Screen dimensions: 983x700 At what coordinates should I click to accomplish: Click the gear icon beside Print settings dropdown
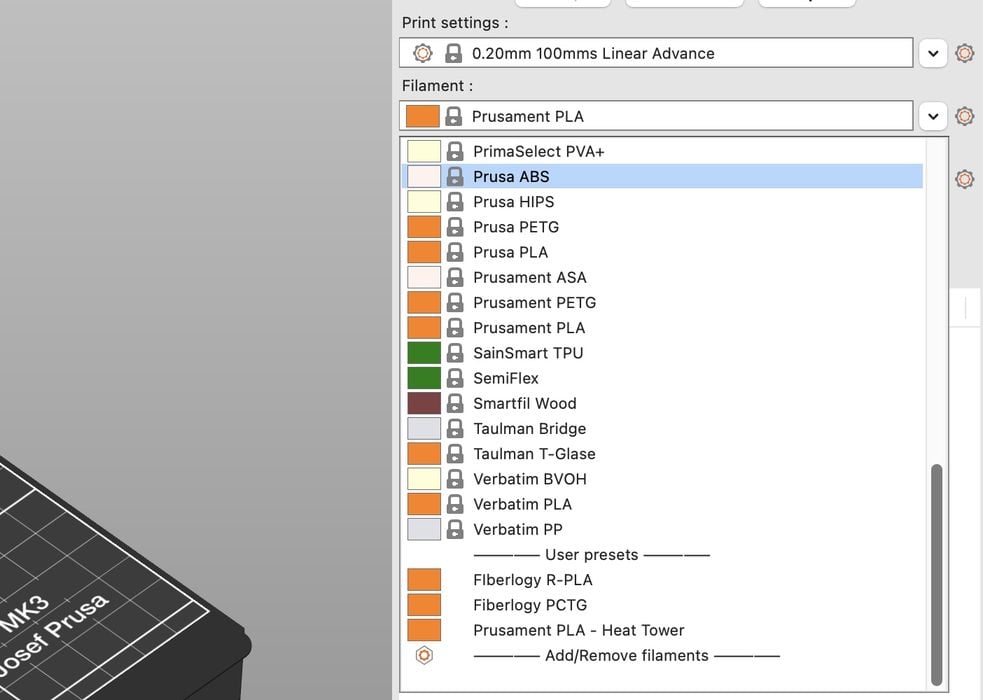pyautogui.click(x=964, y=53)
